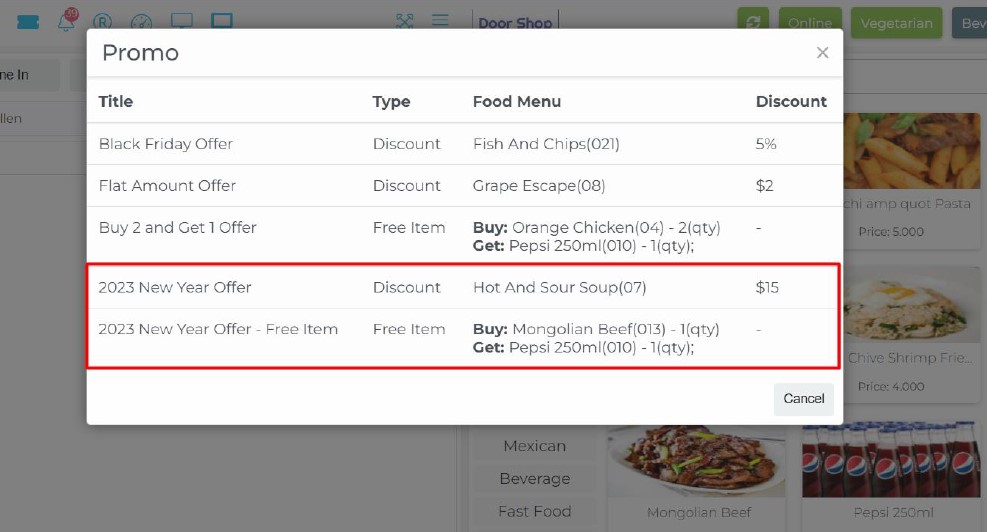Viewport: 987px width, 532px height.
Task: Pick the 2023 New Year Offer discount row
Action: pos(174,288)
